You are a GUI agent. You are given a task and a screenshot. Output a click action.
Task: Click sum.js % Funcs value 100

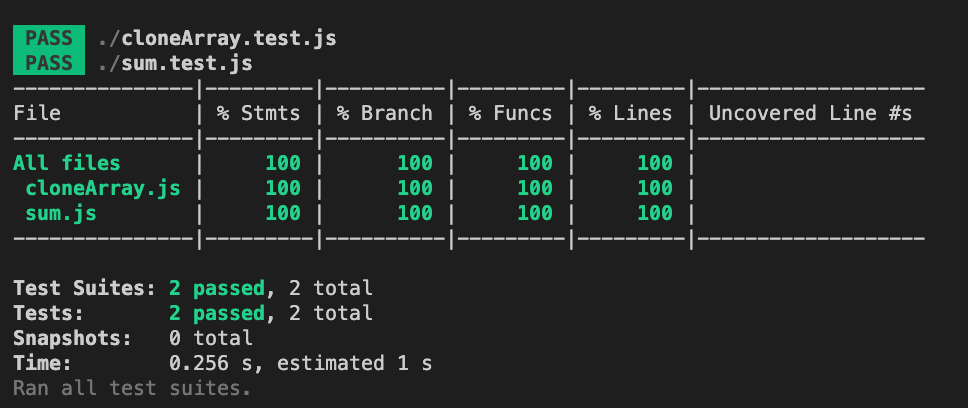pos(535,213)
